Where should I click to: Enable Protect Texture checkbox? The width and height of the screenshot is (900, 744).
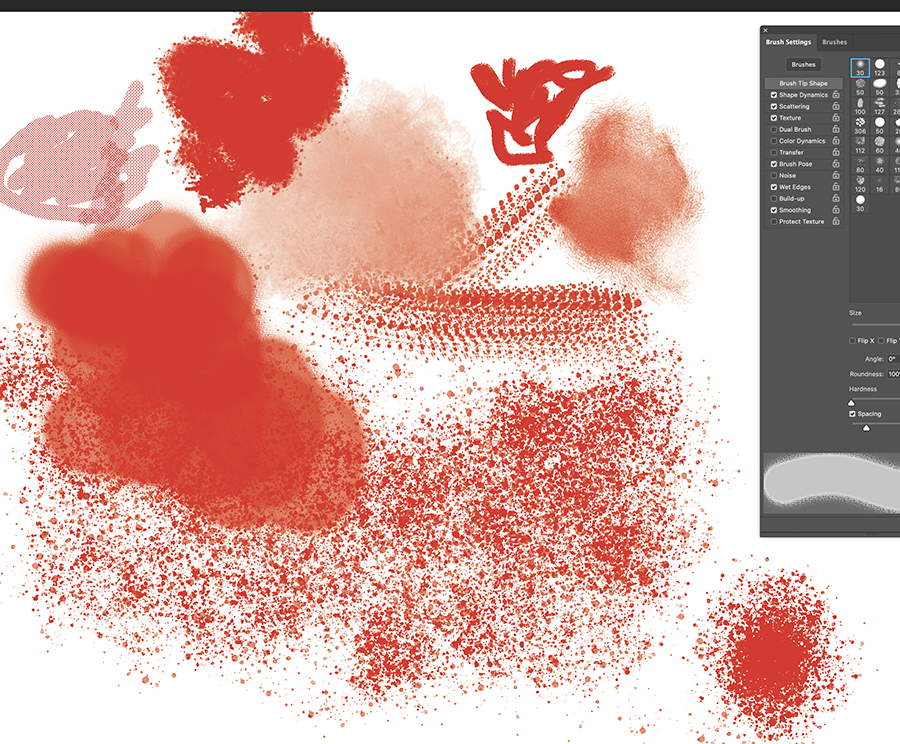(x=774, y=221)
